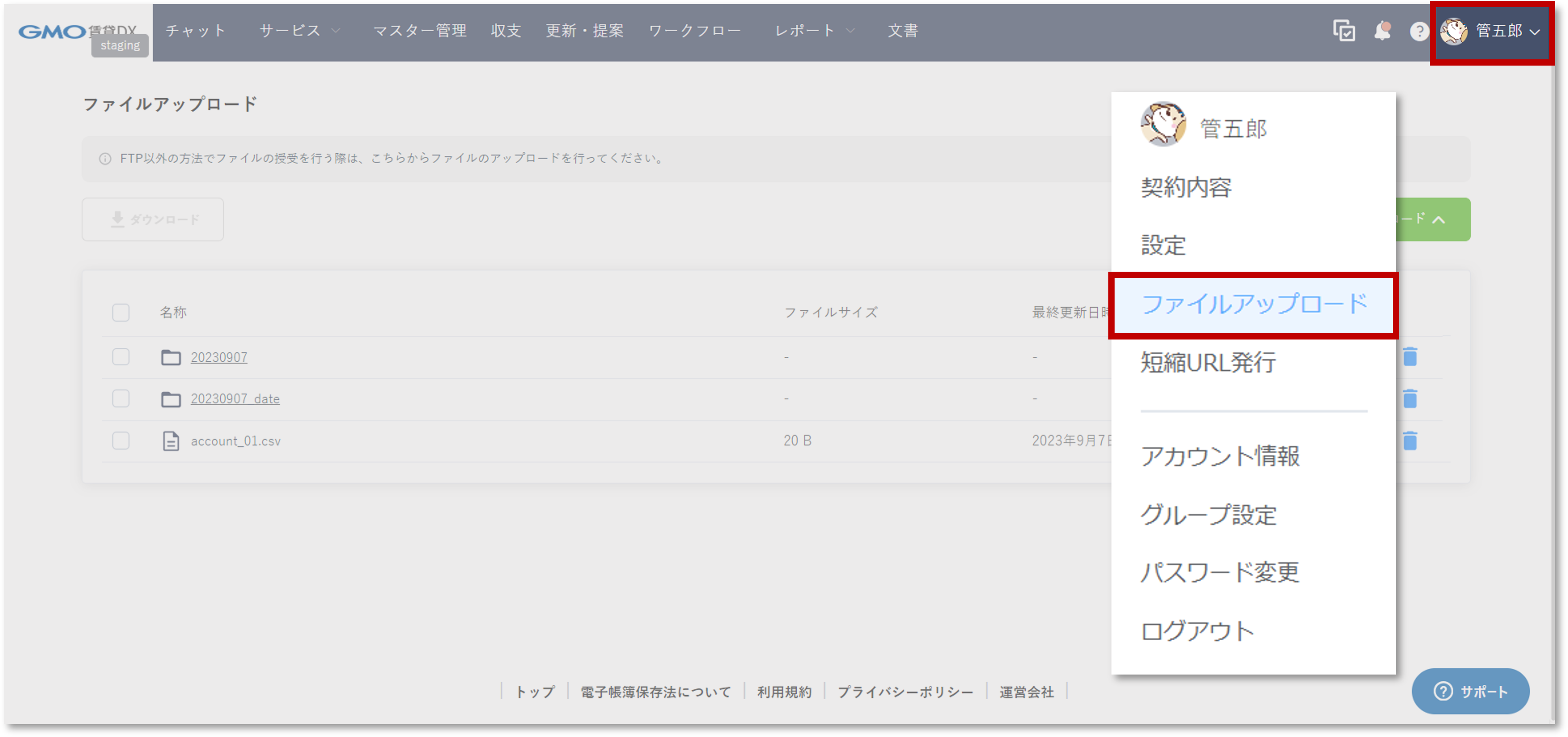Check the checkbox next to 20230907
Image resolution: width=1568 pixels, height=737 pixels.
[120, 357]
